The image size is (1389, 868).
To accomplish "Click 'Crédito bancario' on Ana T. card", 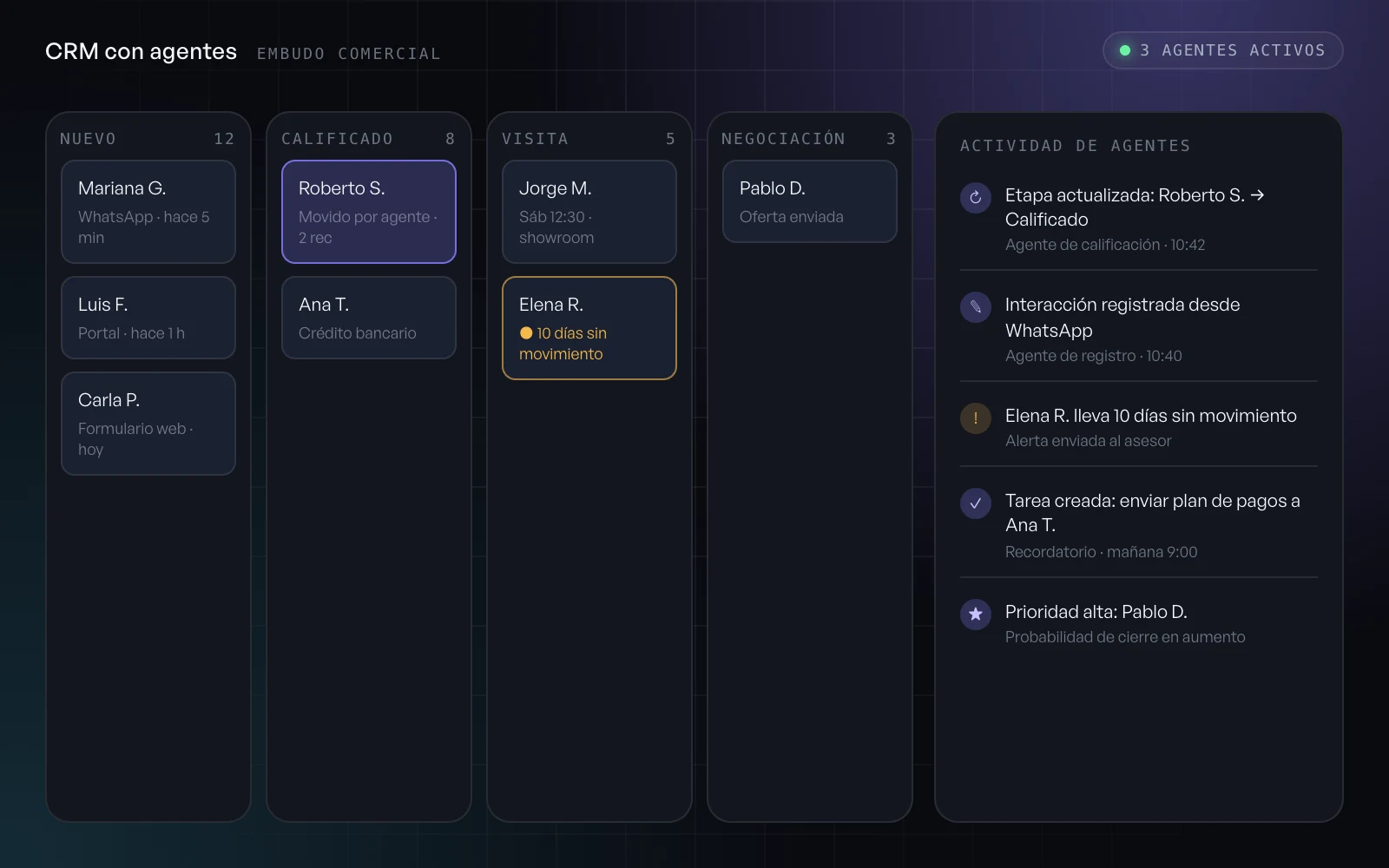I will point(358,333).
